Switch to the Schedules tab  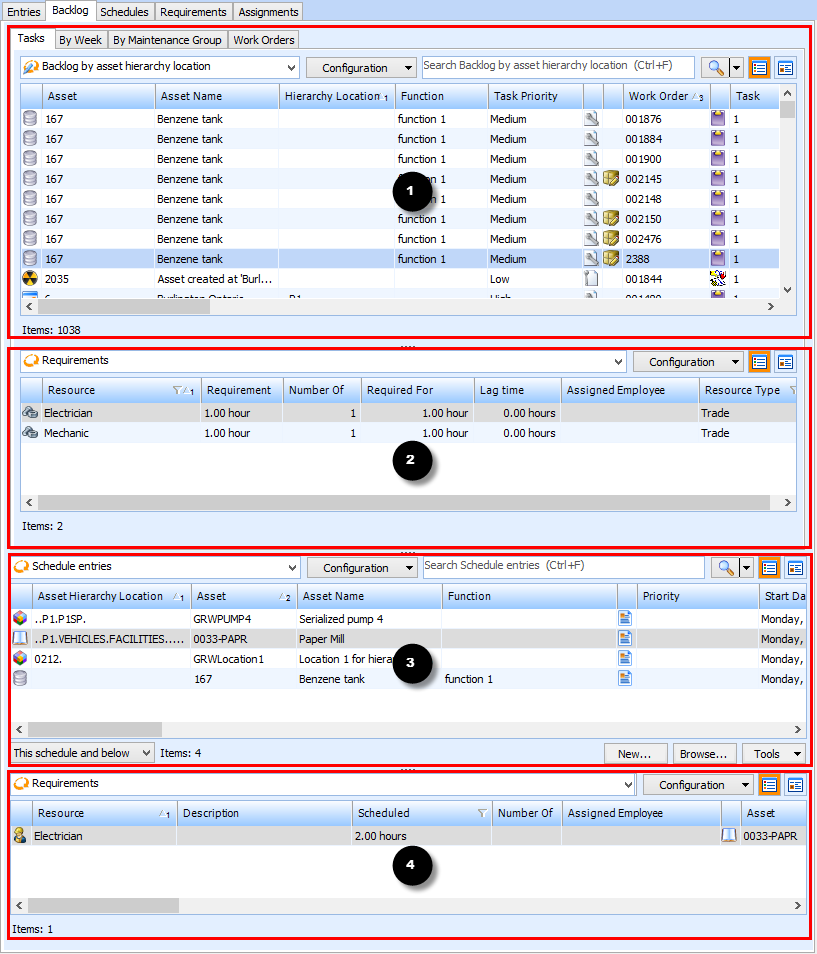point(124,12)
